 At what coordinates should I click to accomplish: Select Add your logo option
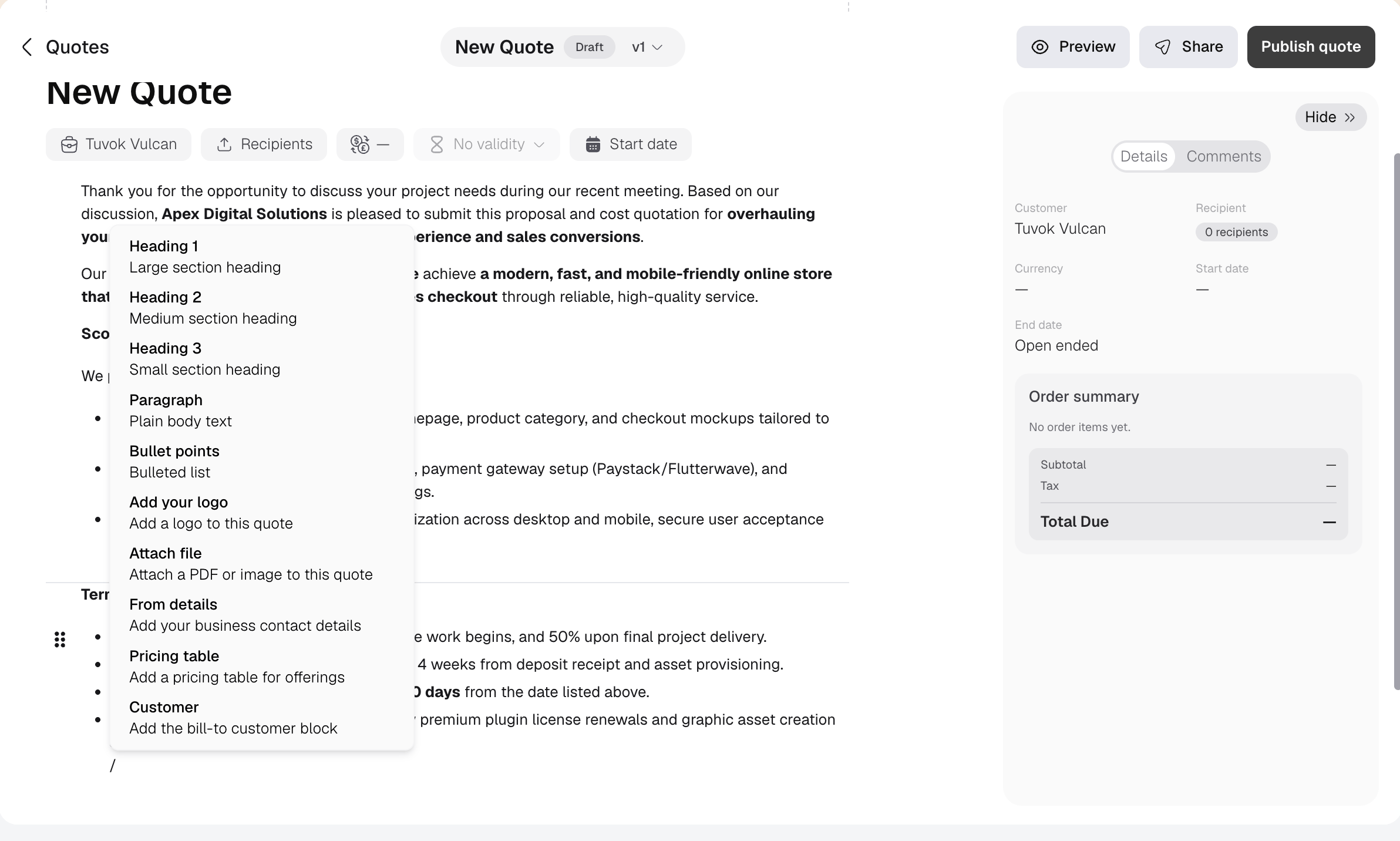point(262,513)
